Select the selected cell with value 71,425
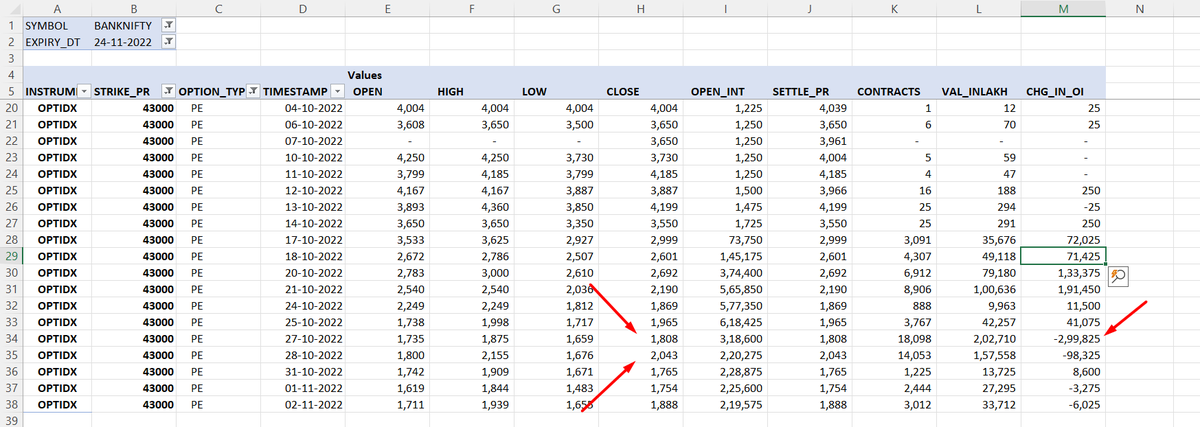 1063,257
